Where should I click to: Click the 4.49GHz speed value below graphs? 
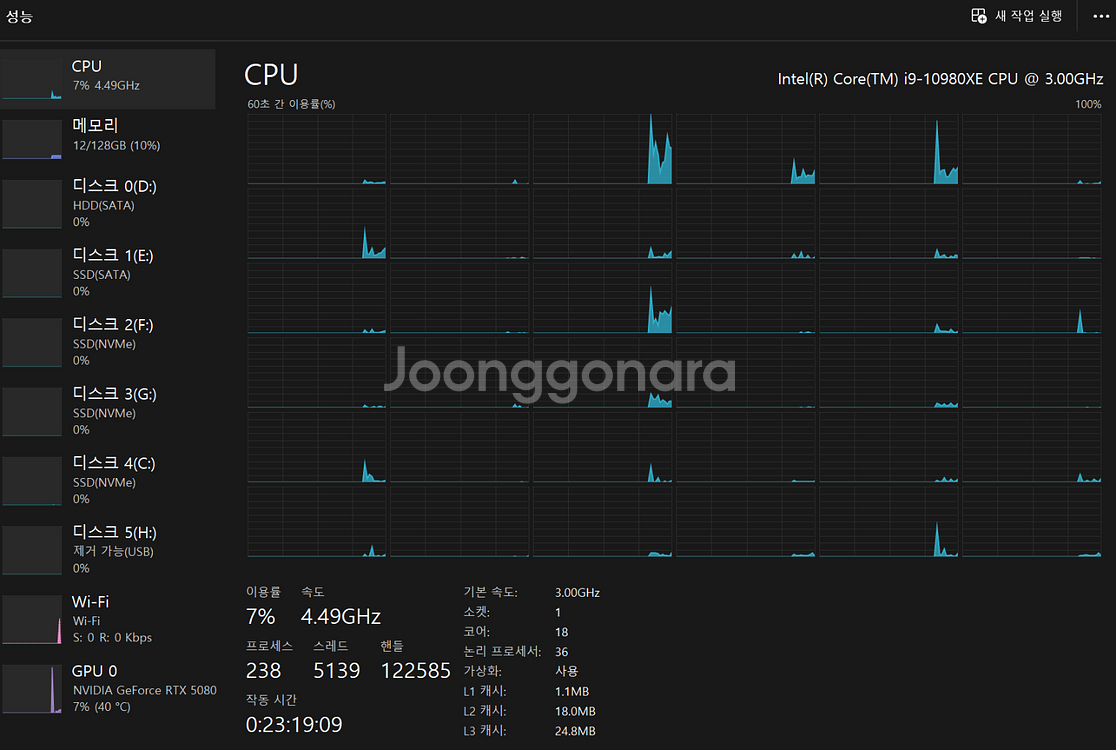coord(340,616)
